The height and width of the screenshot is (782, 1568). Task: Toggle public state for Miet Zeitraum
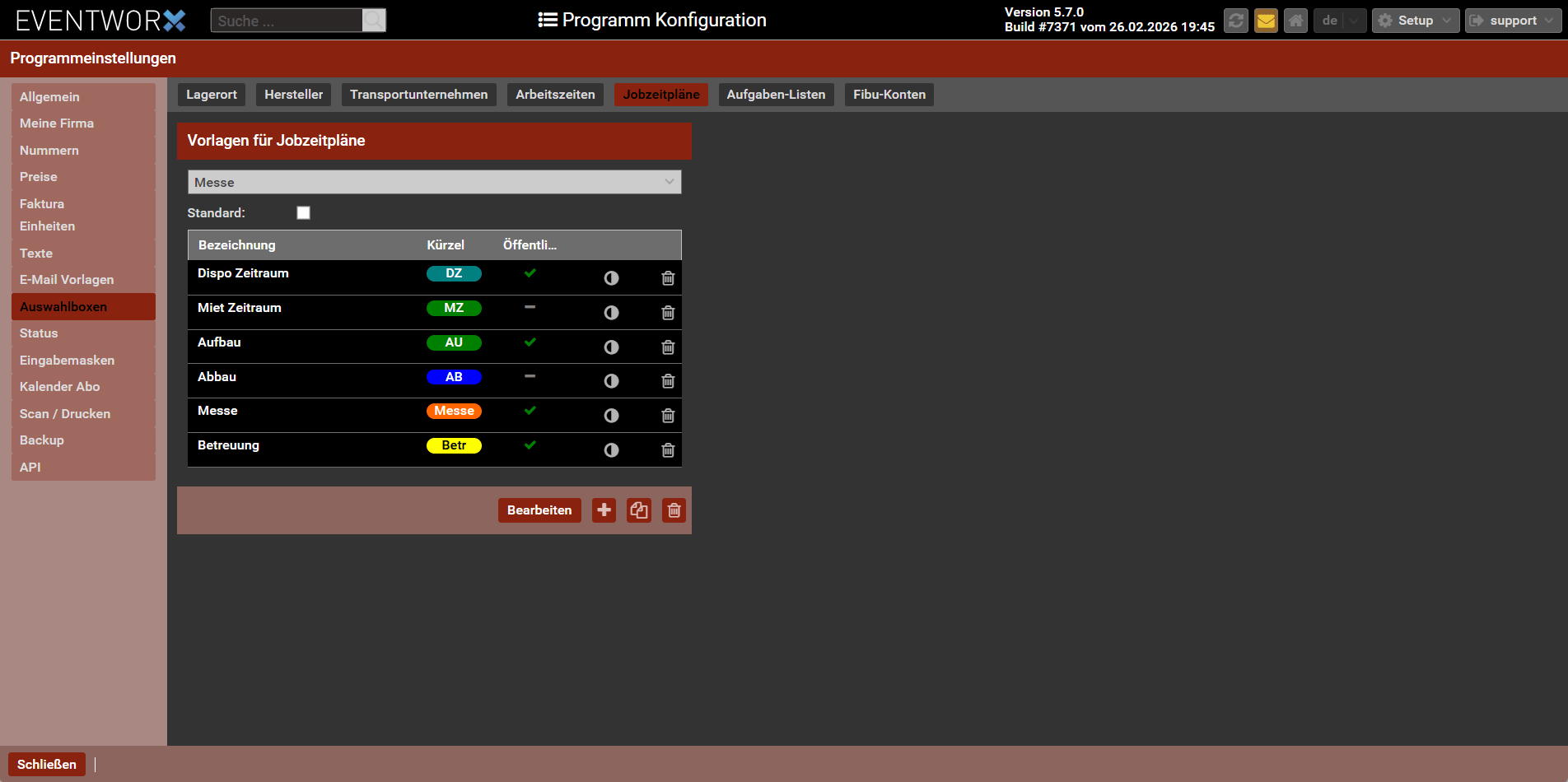tap(530, 308)
